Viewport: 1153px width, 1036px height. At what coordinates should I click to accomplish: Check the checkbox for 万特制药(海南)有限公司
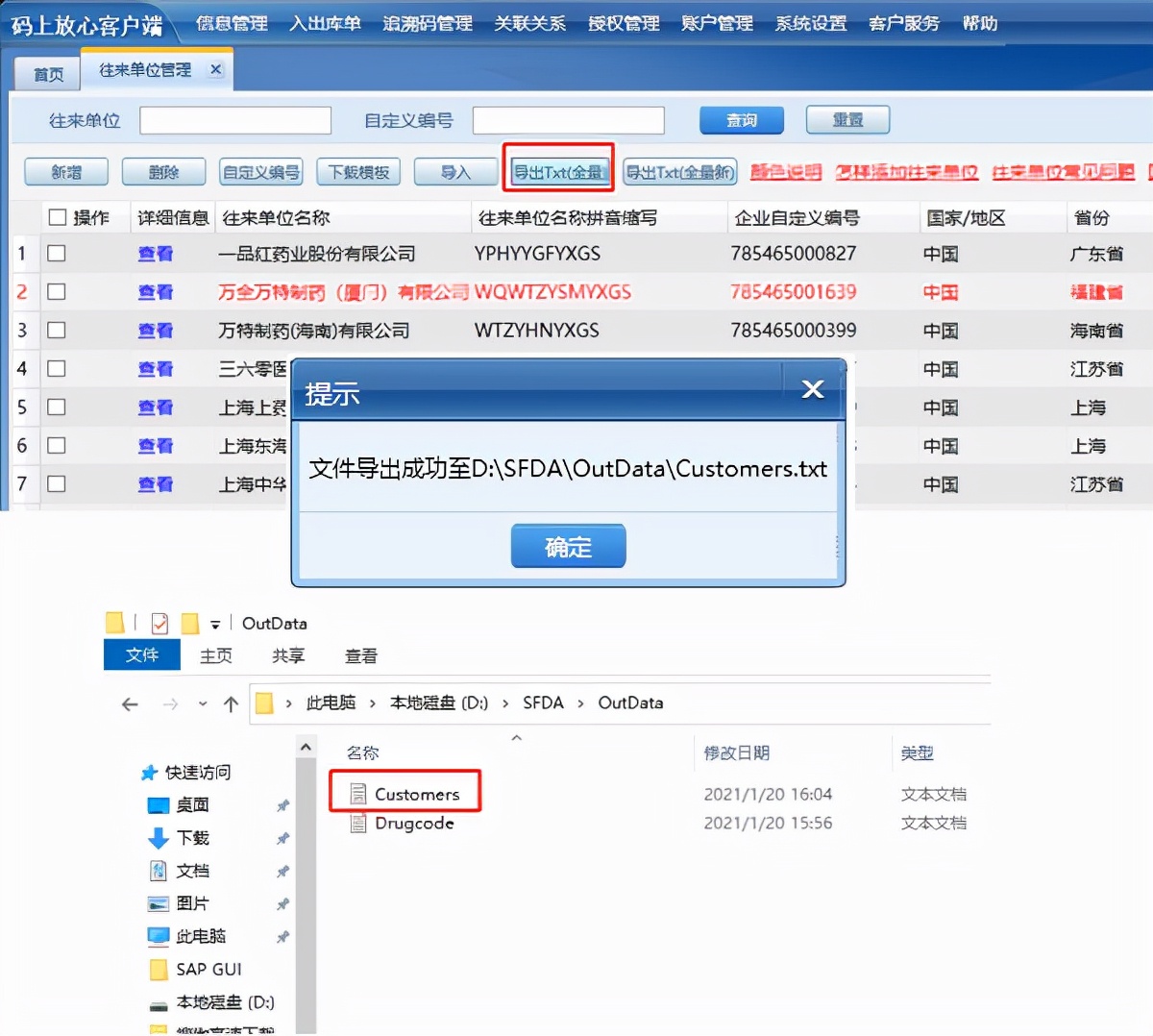(x=56, y=330)
